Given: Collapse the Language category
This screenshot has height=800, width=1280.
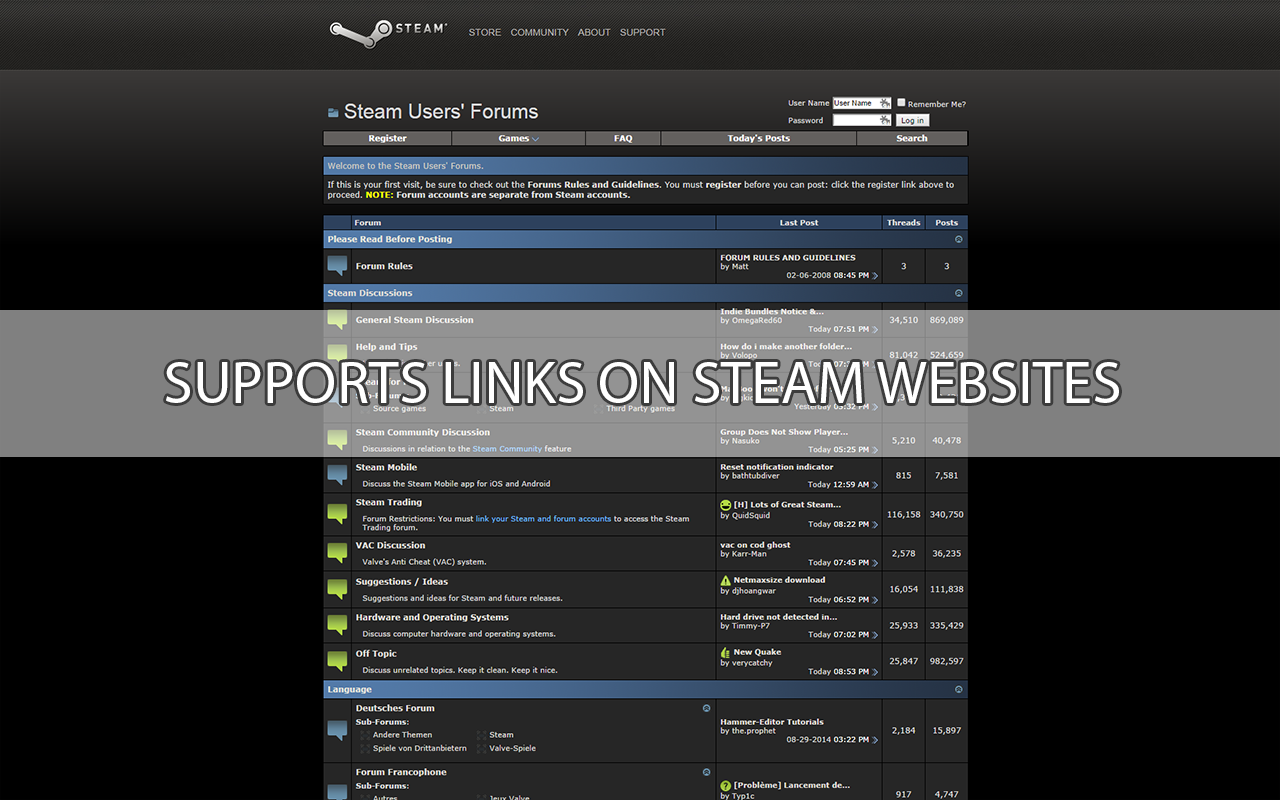Looking at the screenshot, I should click(x=959, y=689).
